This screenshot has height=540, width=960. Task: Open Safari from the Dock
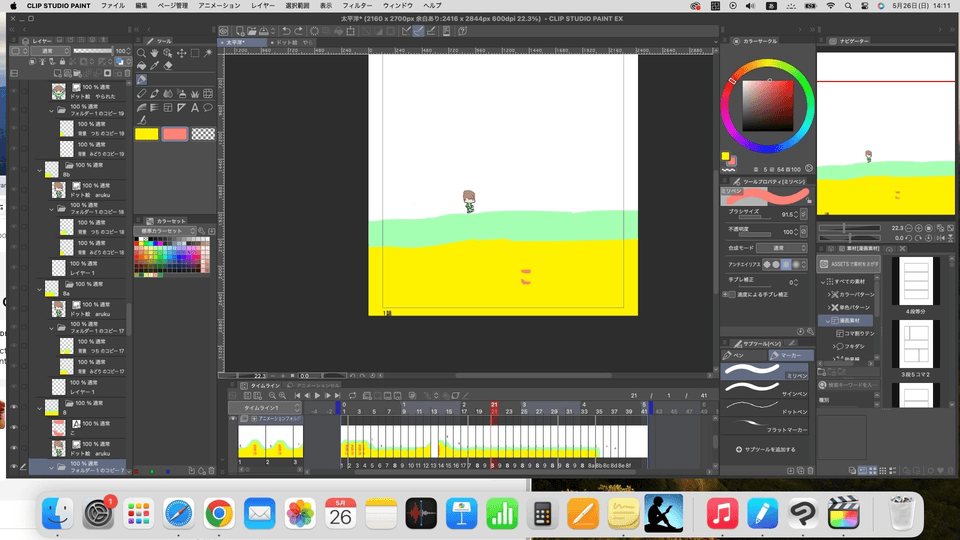(179, 515)
